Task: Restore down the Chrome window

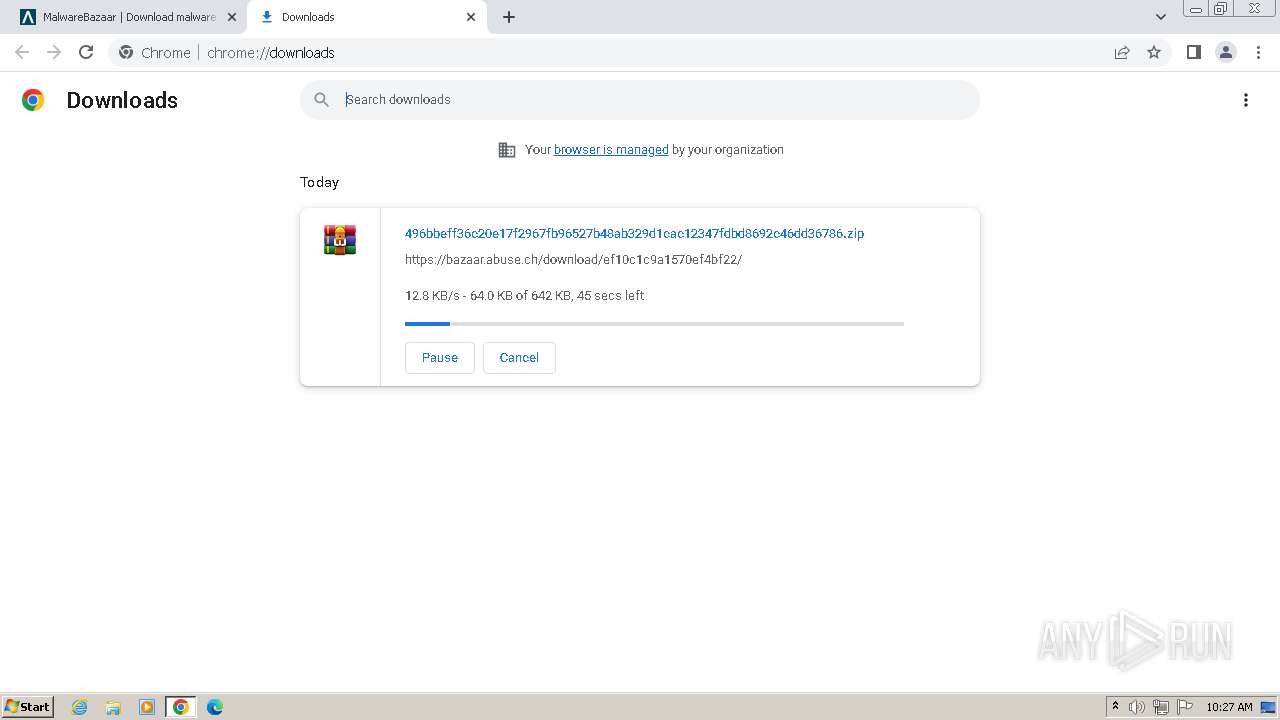Action: [1221, 8]
